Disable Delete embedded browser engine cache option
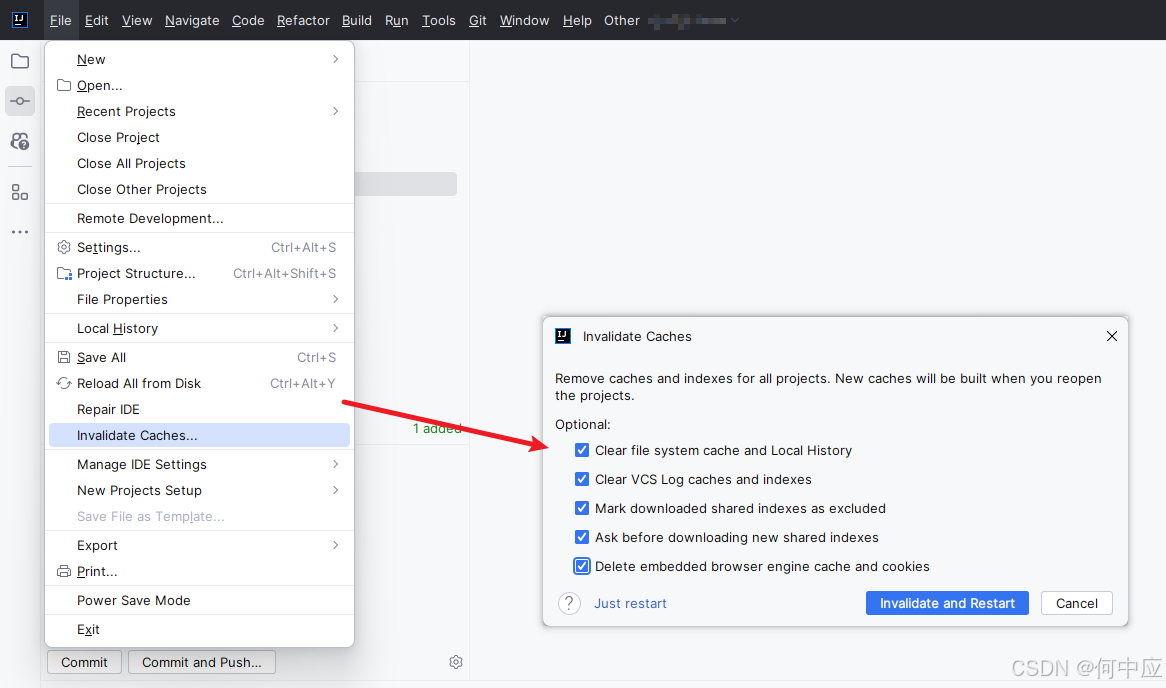The width and height of the screenshot is (1166, 688). tap(582, 567)
